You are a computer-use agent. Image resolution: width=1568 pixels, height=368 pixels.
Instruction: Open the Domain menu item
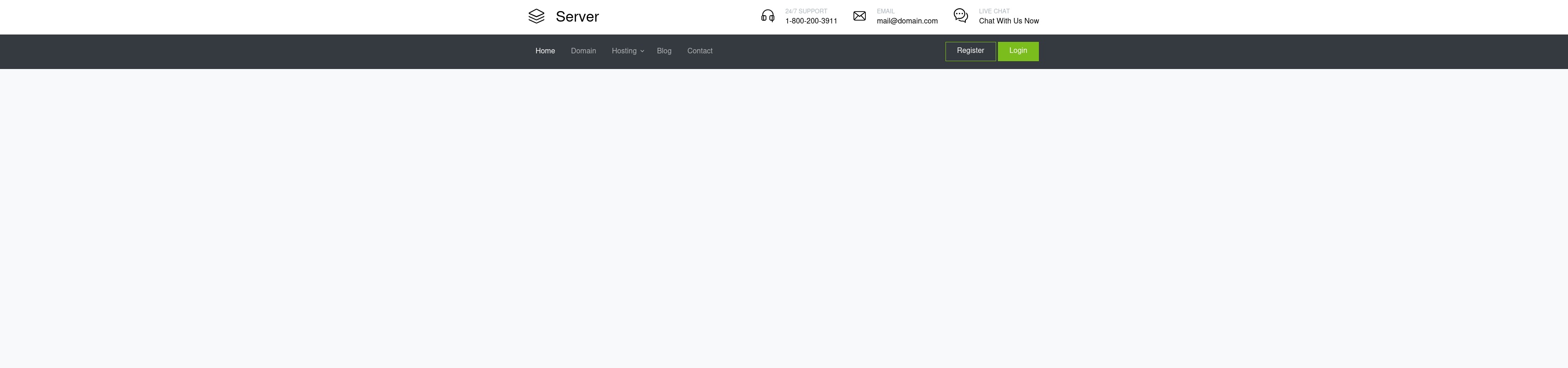583,51
